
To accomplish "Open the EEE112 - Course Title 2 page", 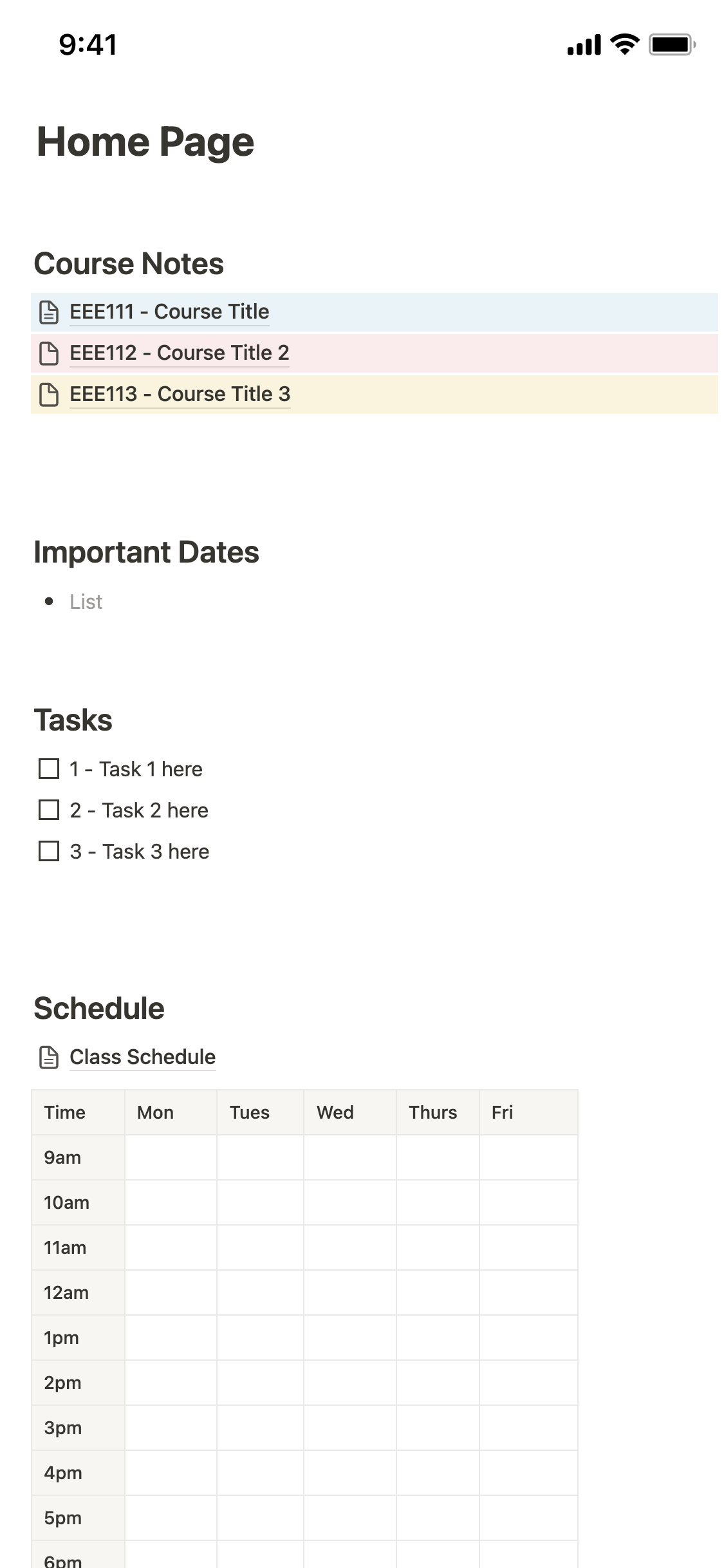I will [179, 353].
